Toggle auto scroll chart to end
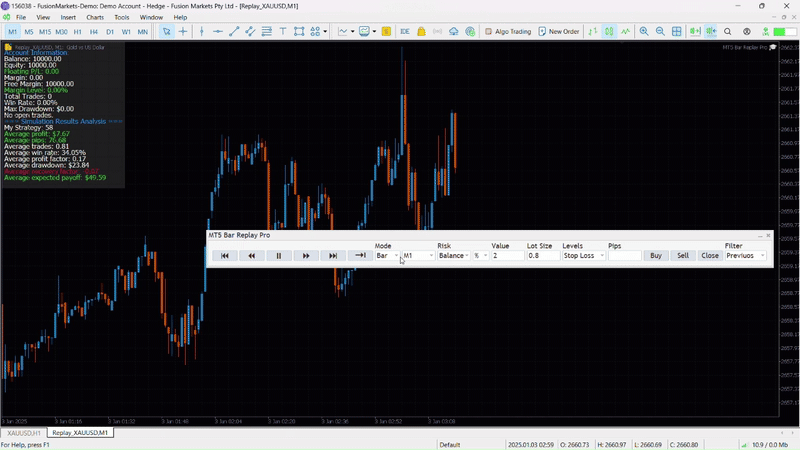Image resolution: width=800 pixels, height=450 pixels. [x=695, y=32]
